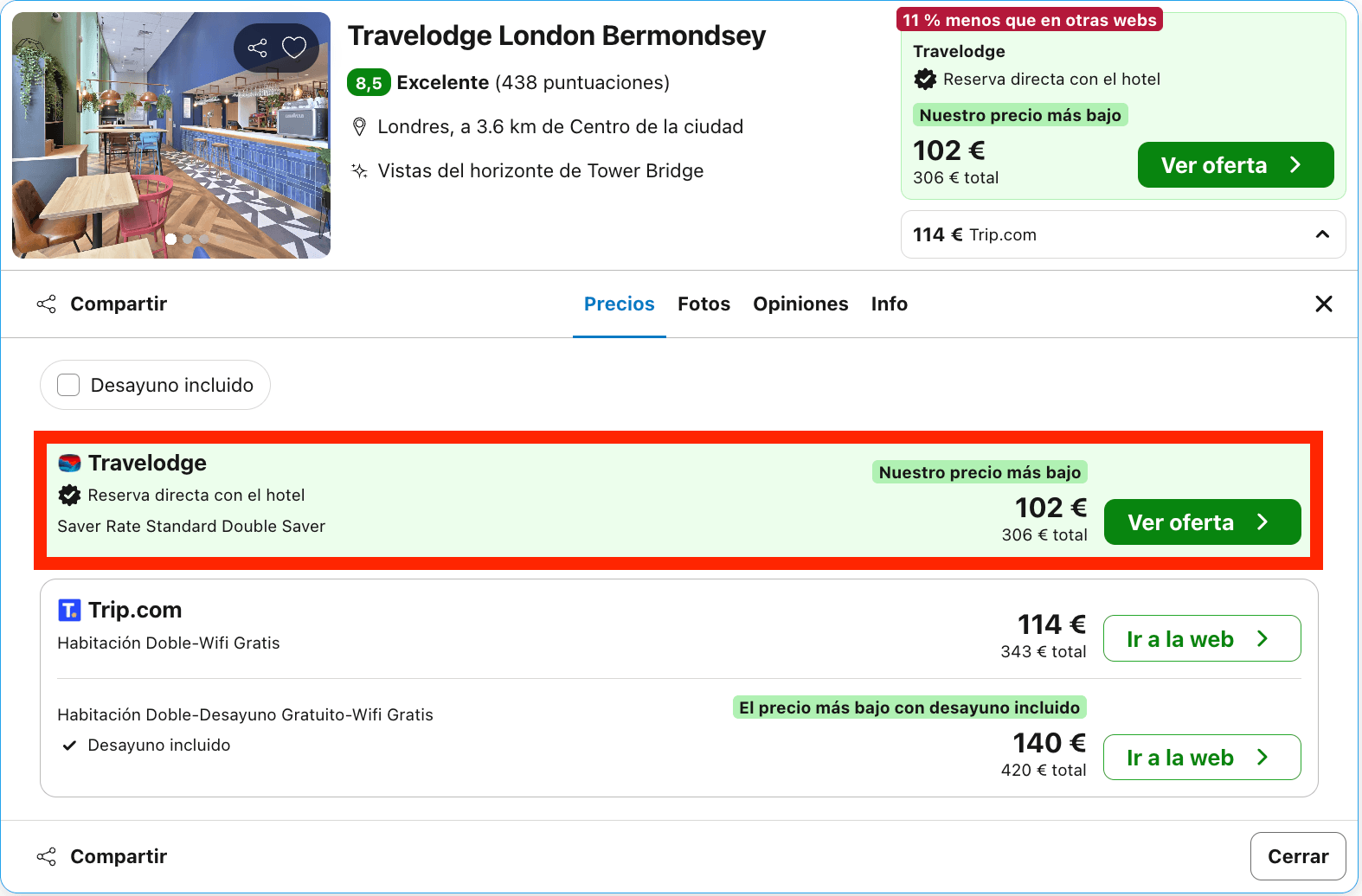Screen dimensions: 1362x896
Task: Click Nuestro precio más bajo badge in top card
Action: 1020,115
